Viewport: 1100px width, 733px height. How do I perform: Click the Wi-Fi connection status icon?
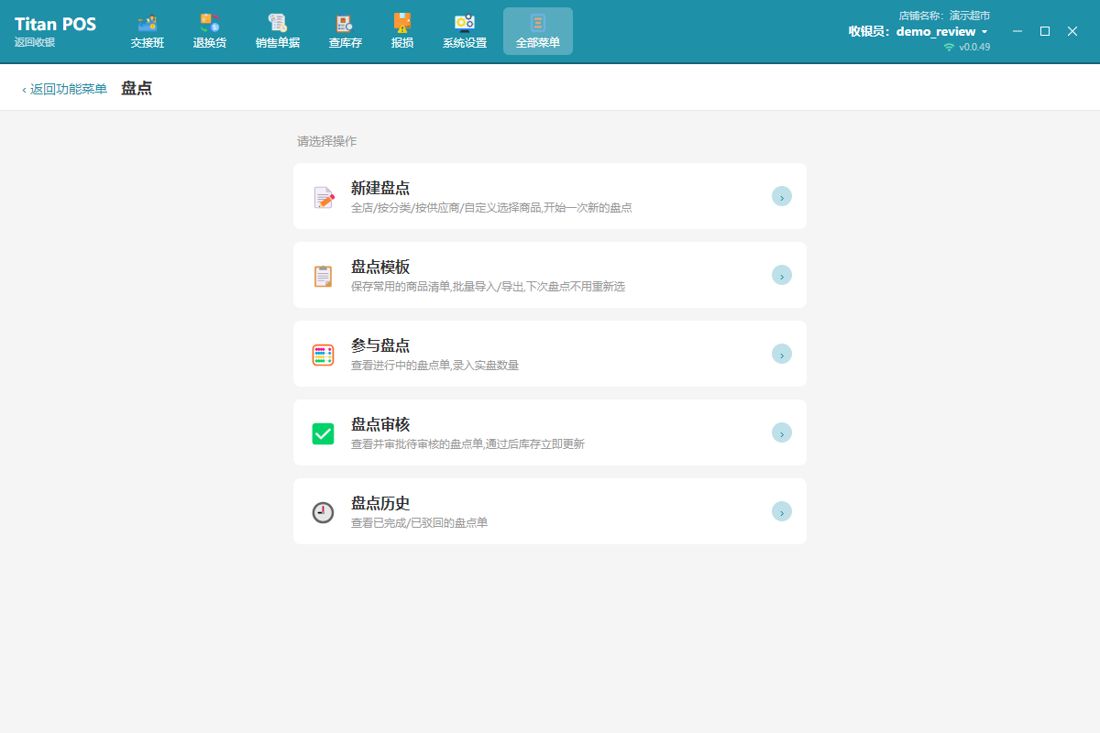click(949, 47)
